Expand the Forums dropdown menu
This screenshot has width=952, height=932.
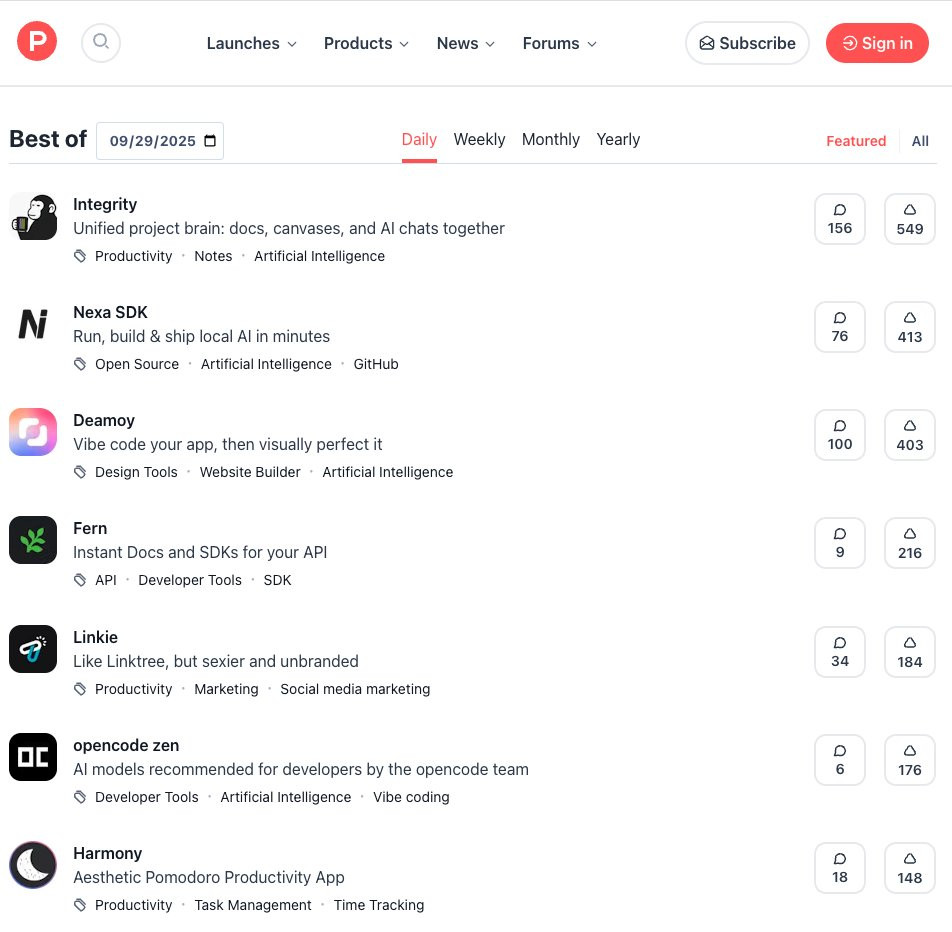(560, 43)
